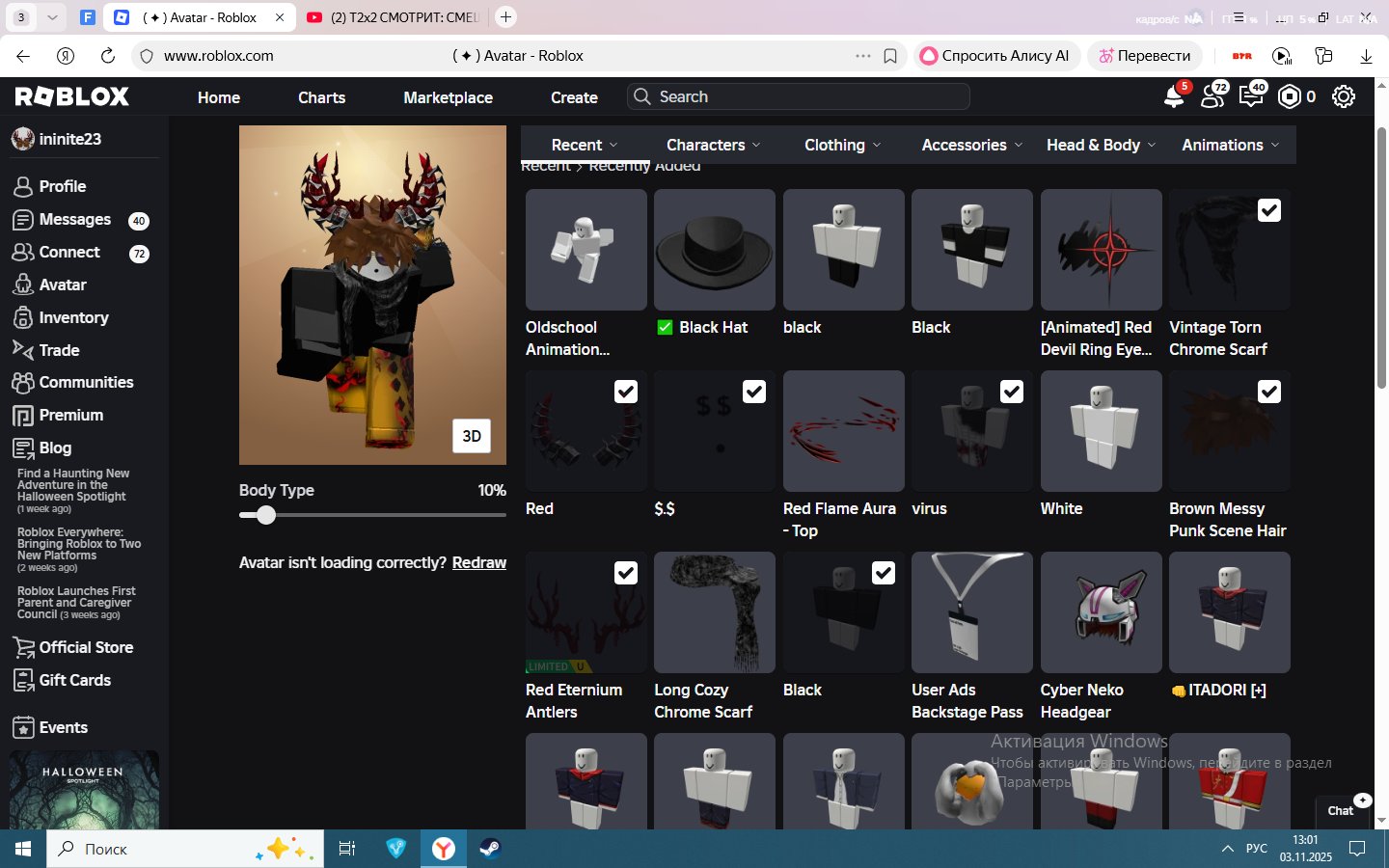1389x868 pixels.
Task: Open the Robux balance icon
Action: tap(1290, 96)
